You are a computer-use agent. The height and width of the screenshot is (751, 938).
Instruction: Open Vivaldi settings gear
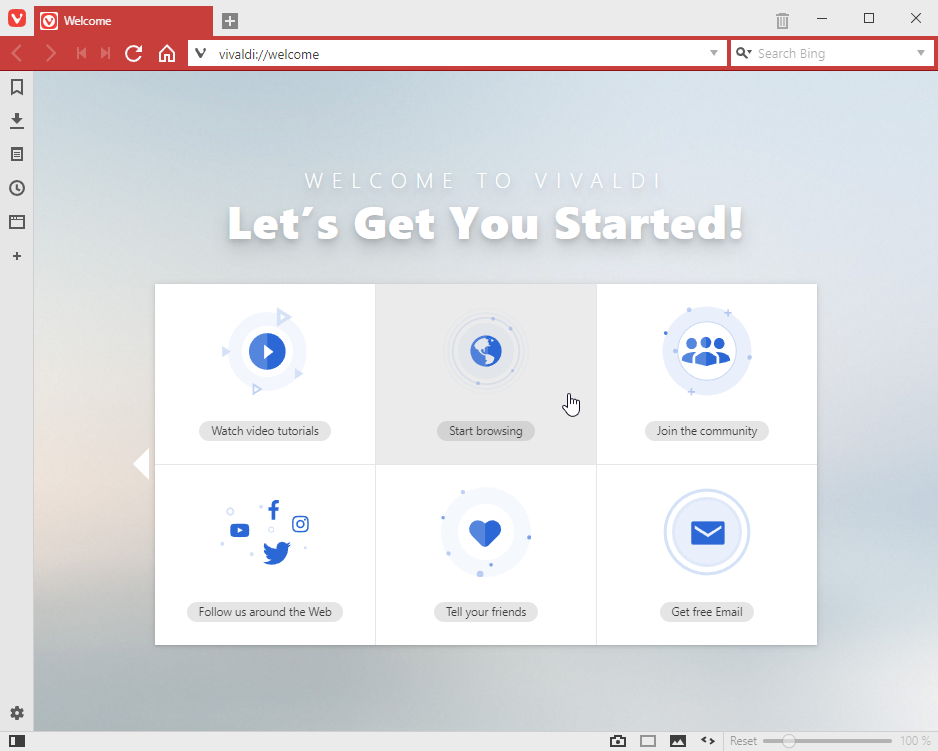(x=17, y=713)
